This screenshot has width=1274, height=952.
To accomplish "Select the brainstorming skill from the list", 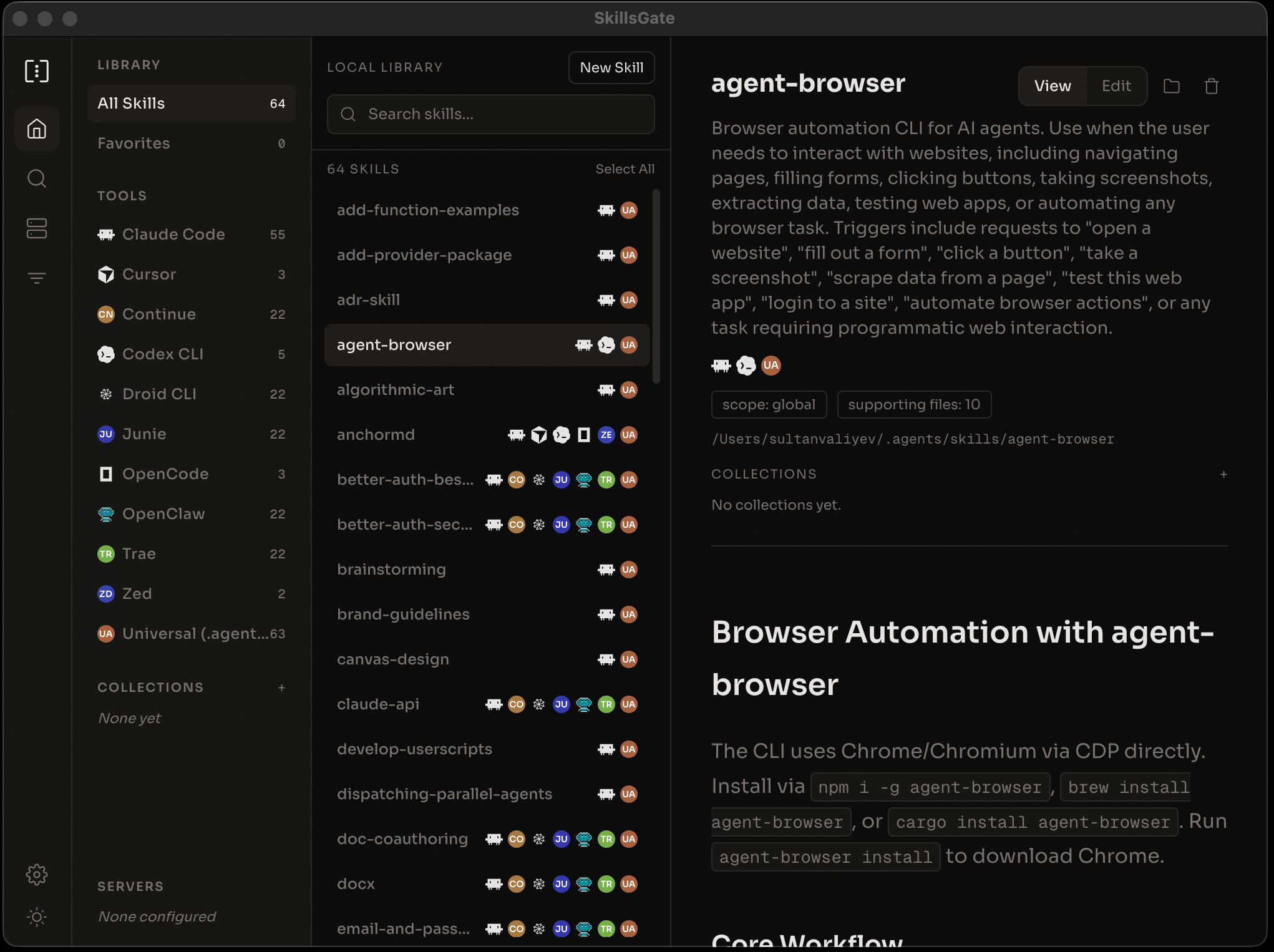I will click(391, 569).
